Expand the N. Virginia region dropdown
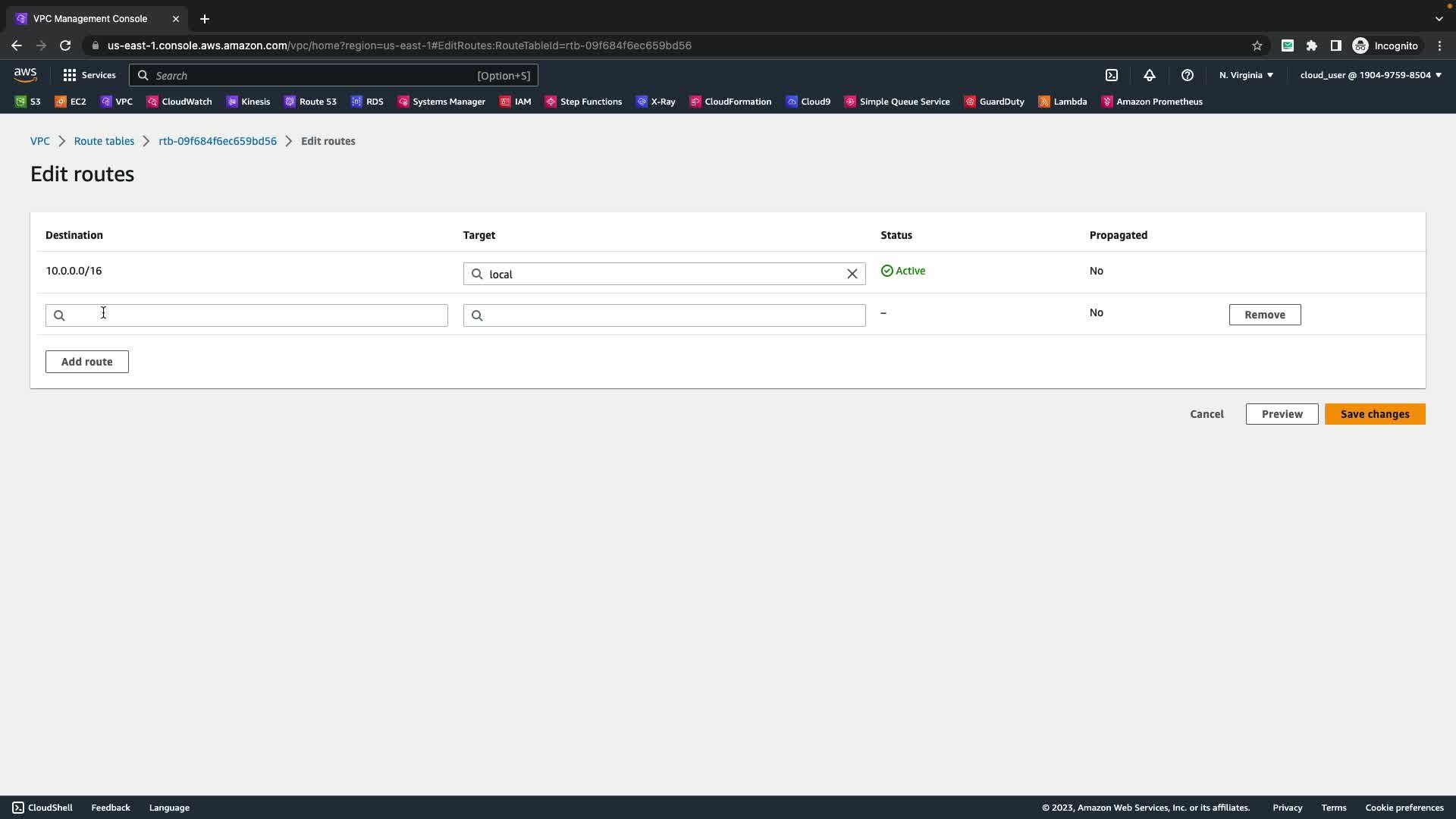The width and height of the screenshot is (1456, 819). click(1246, 75)
